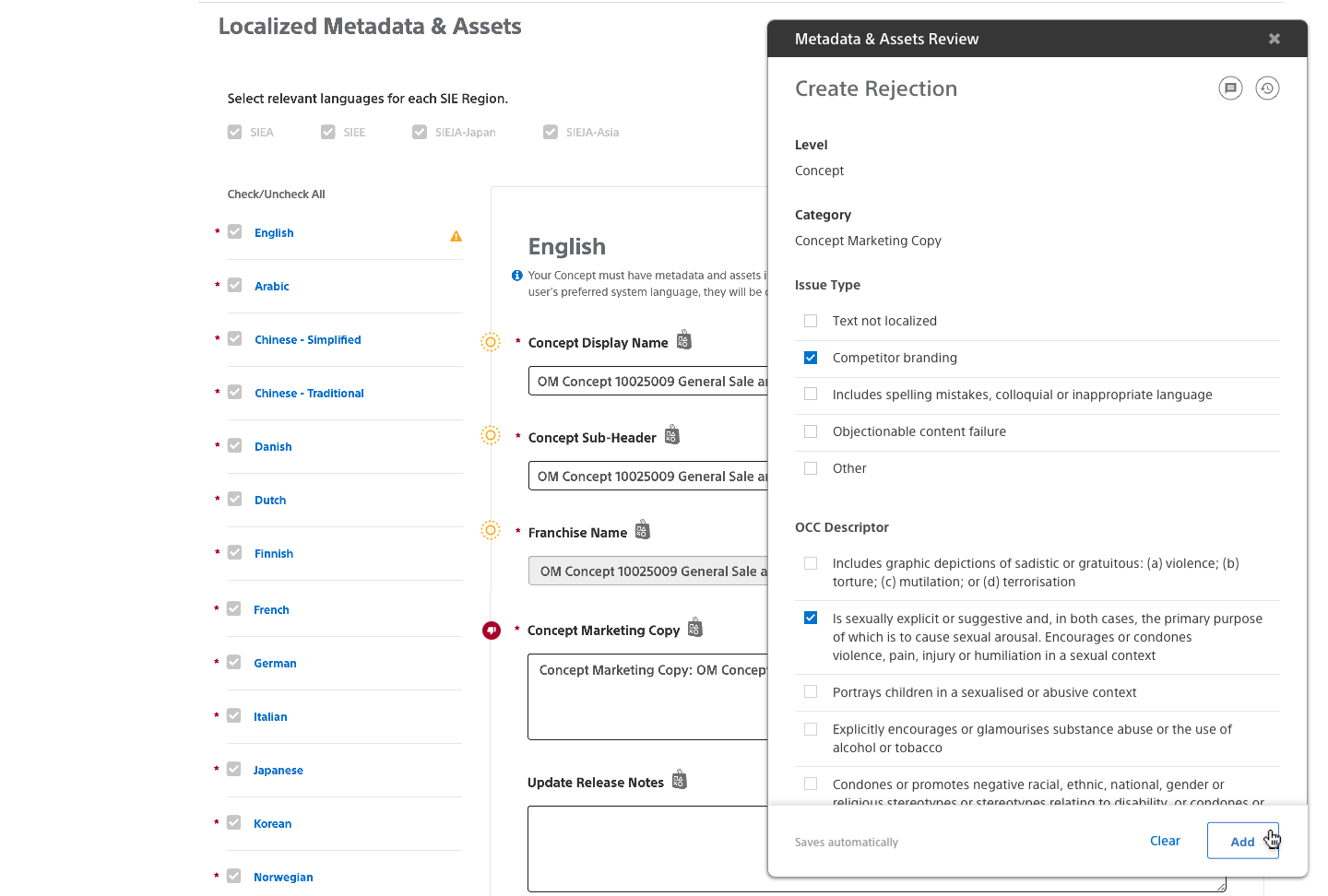Viewport: 1328px width, 896px height.
Task: Select the English language link
Action: pyautogui.click(x=274, y=233)
